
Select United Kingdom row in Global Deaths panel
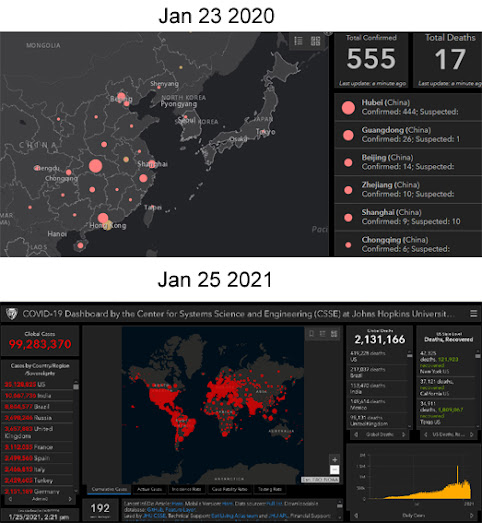378,420
